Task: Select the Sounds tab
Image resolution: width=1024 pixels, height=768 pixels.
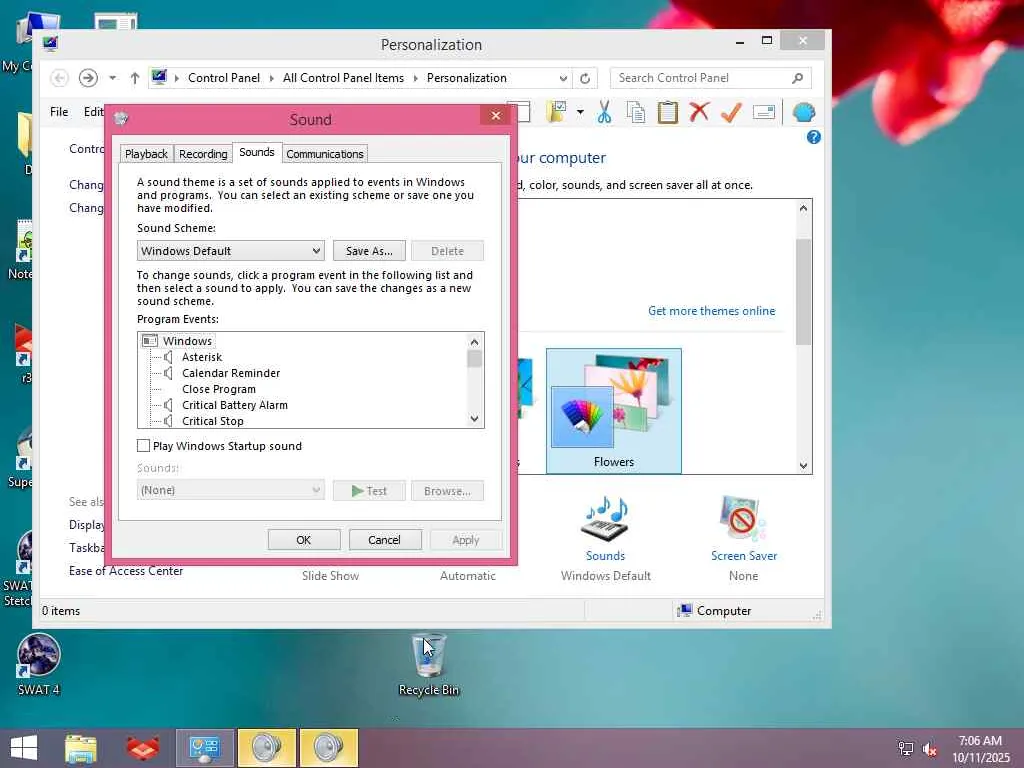Action: [x=257, y=152]
